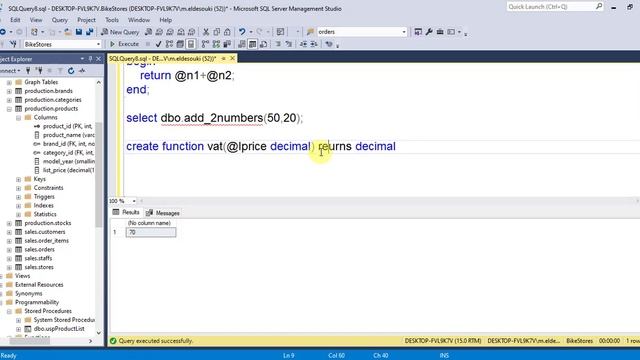Run the query with Execute
The image size is (640, 360).
click(125, 44)
